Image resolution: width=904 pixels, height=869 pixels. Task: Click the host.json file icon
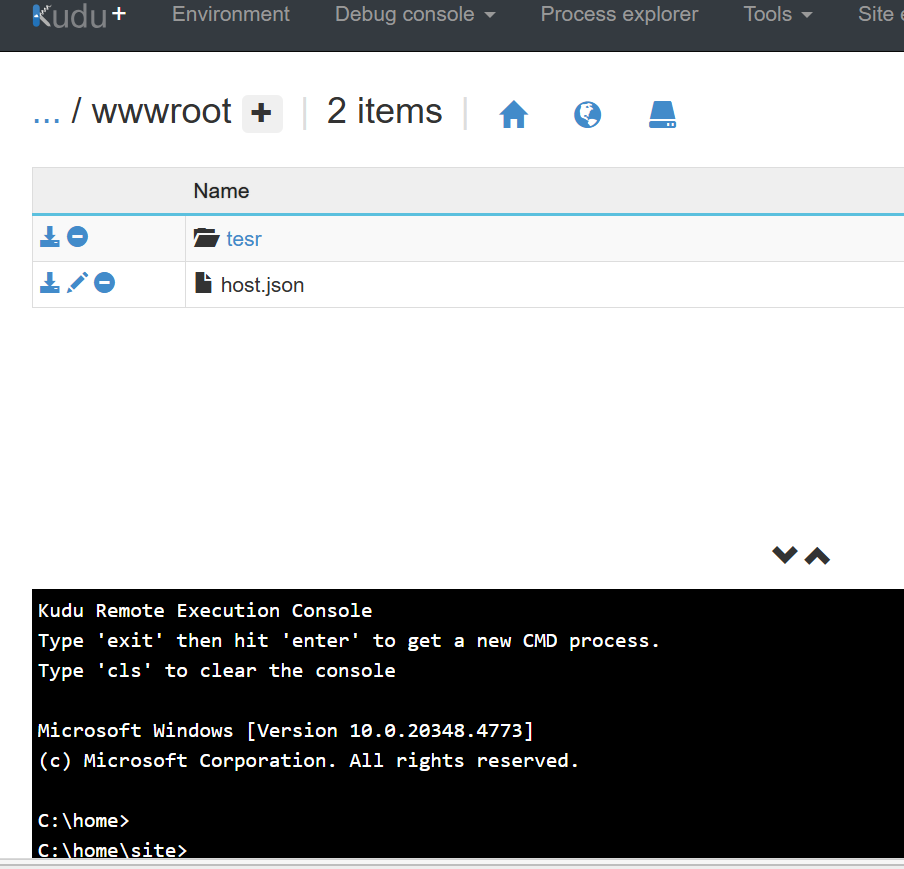[x=203, y=283]
